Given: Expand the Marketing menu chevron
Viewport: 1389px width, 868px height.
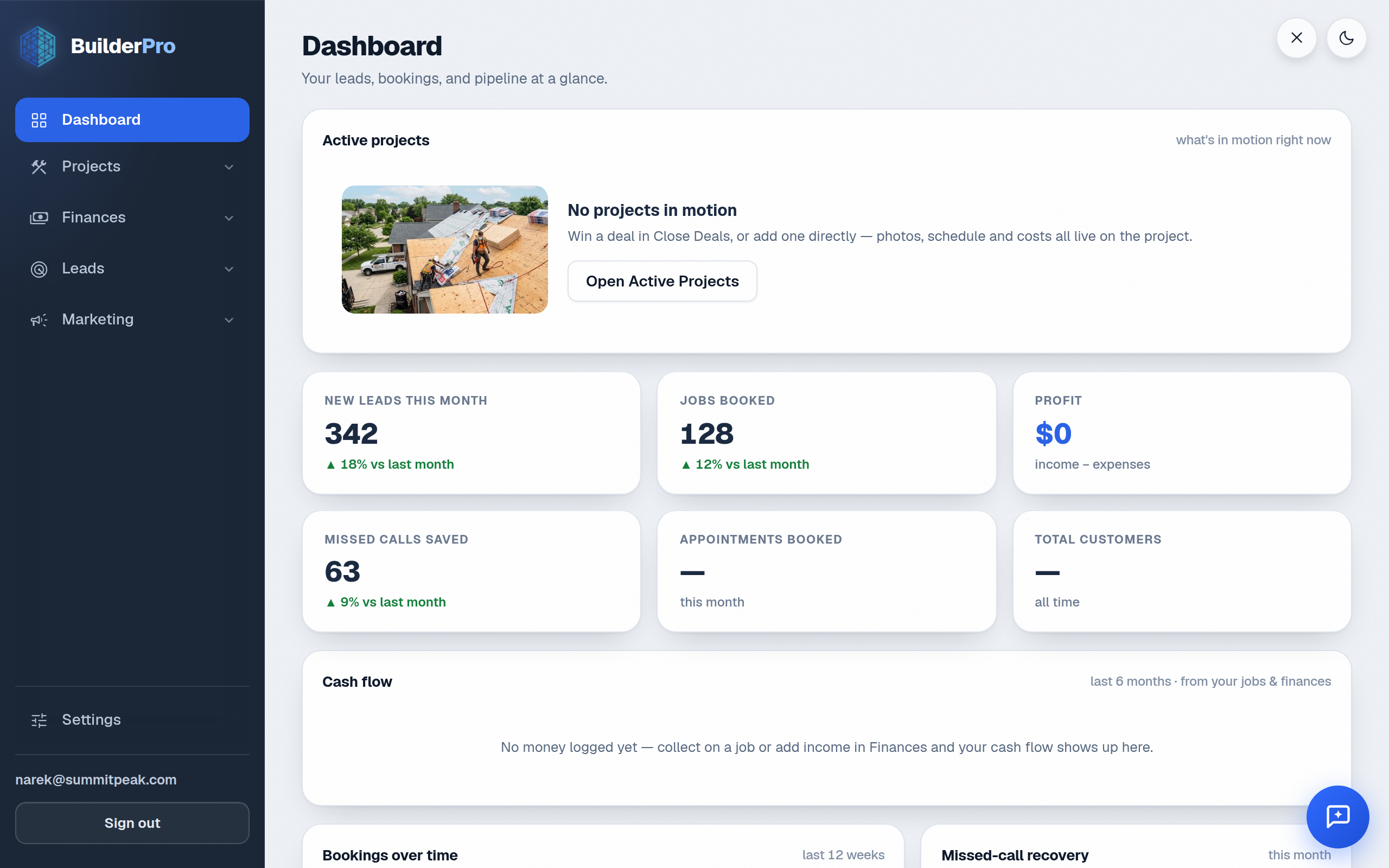Looking at the screenshot, I should [229, 320].
